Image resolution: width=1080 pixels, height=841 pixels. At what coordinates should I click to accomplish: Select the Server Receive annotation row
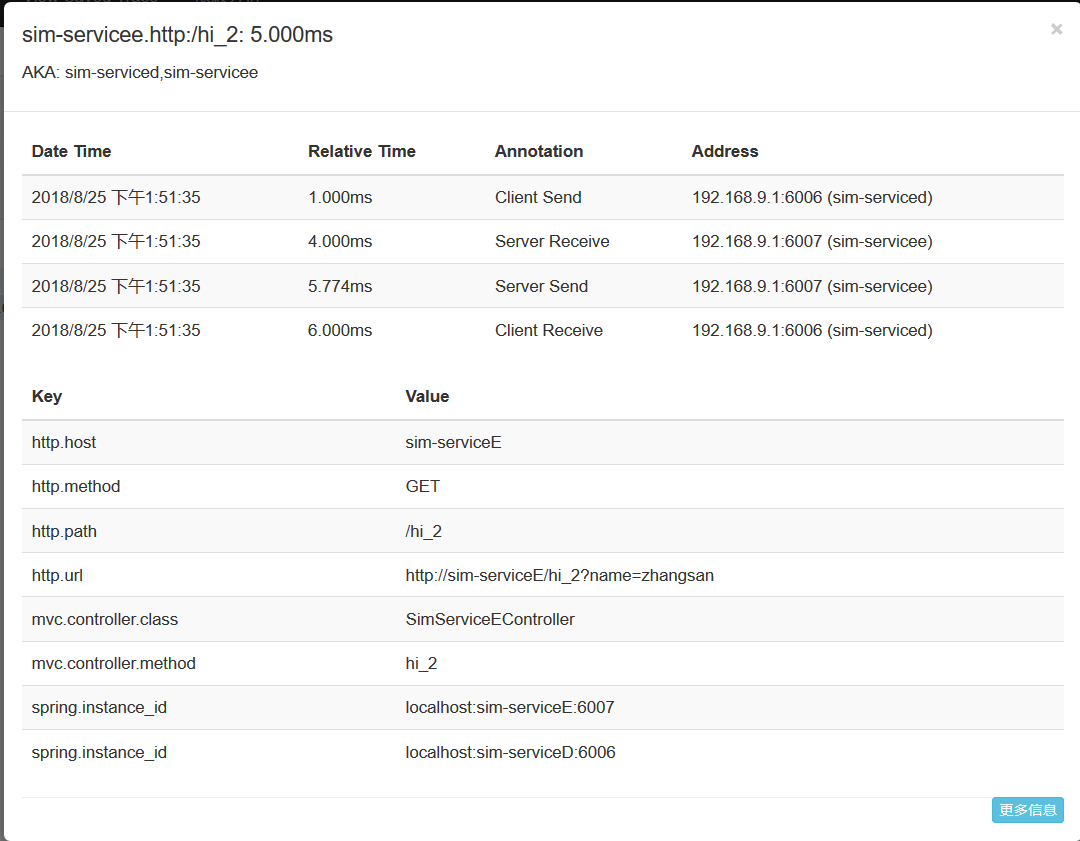coord(552,242)
